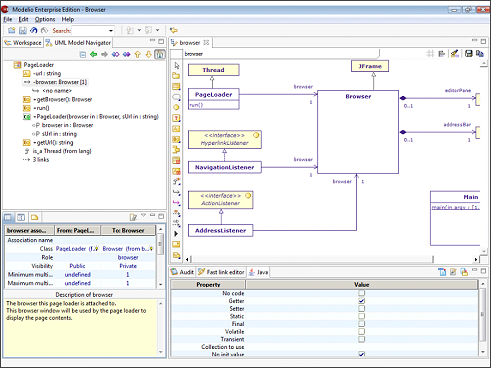Enable the Static checkbox
491x368 pixels.
[362, 316]
